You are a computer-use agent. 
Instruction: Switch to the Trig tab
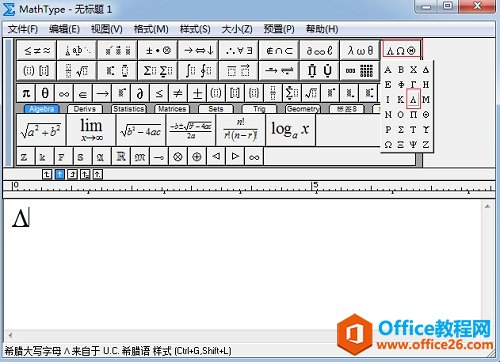(259, 109)
